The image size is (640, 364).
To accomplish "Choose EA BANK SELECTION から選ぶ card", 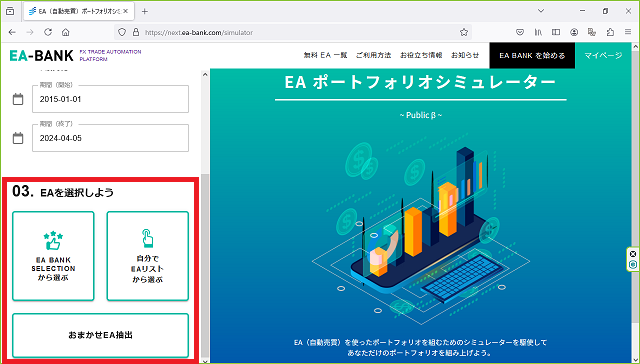I will 53,256.
